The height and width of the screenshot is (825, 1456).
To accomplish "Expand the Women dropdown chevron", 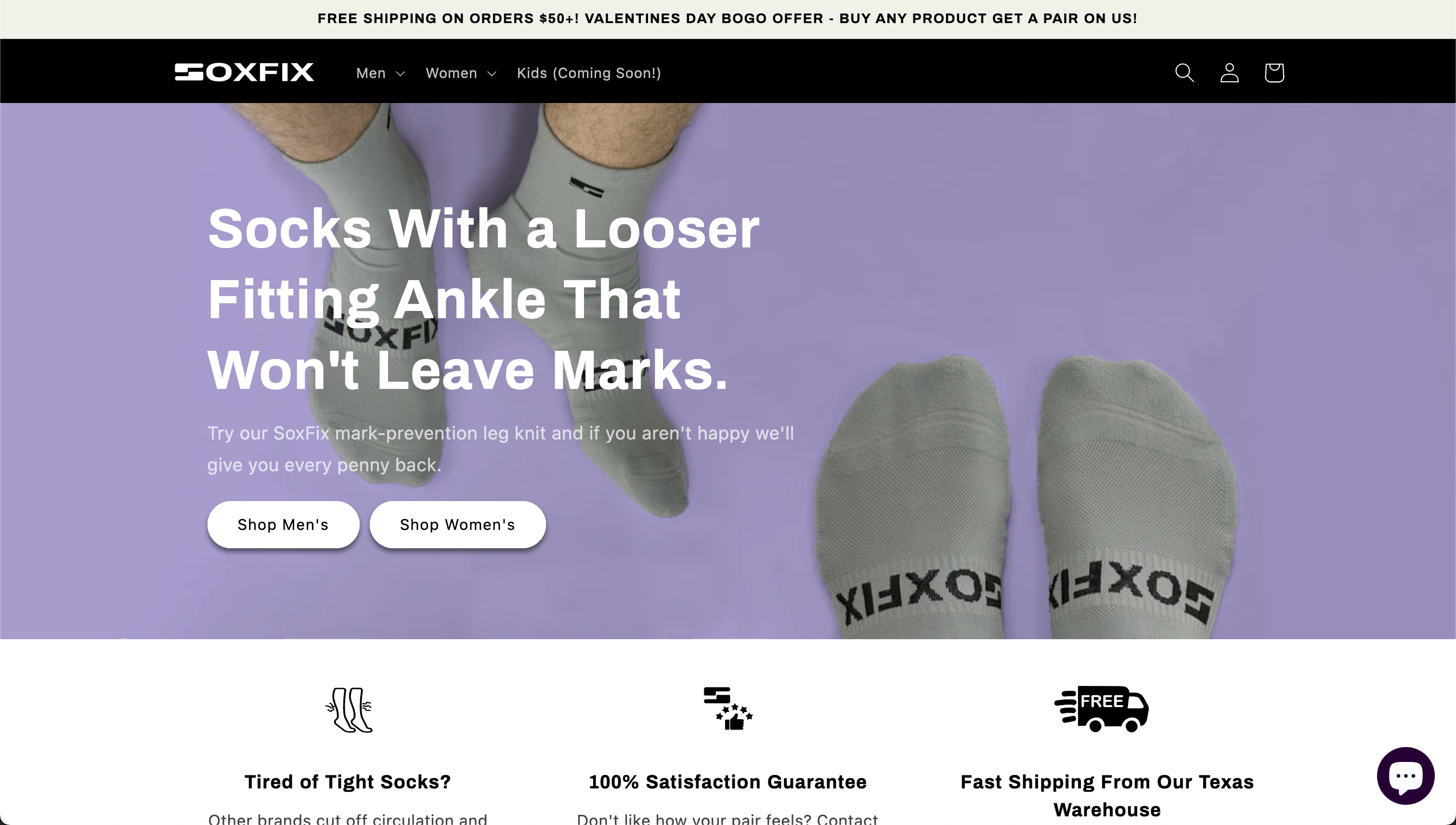I will click(492, 74).
